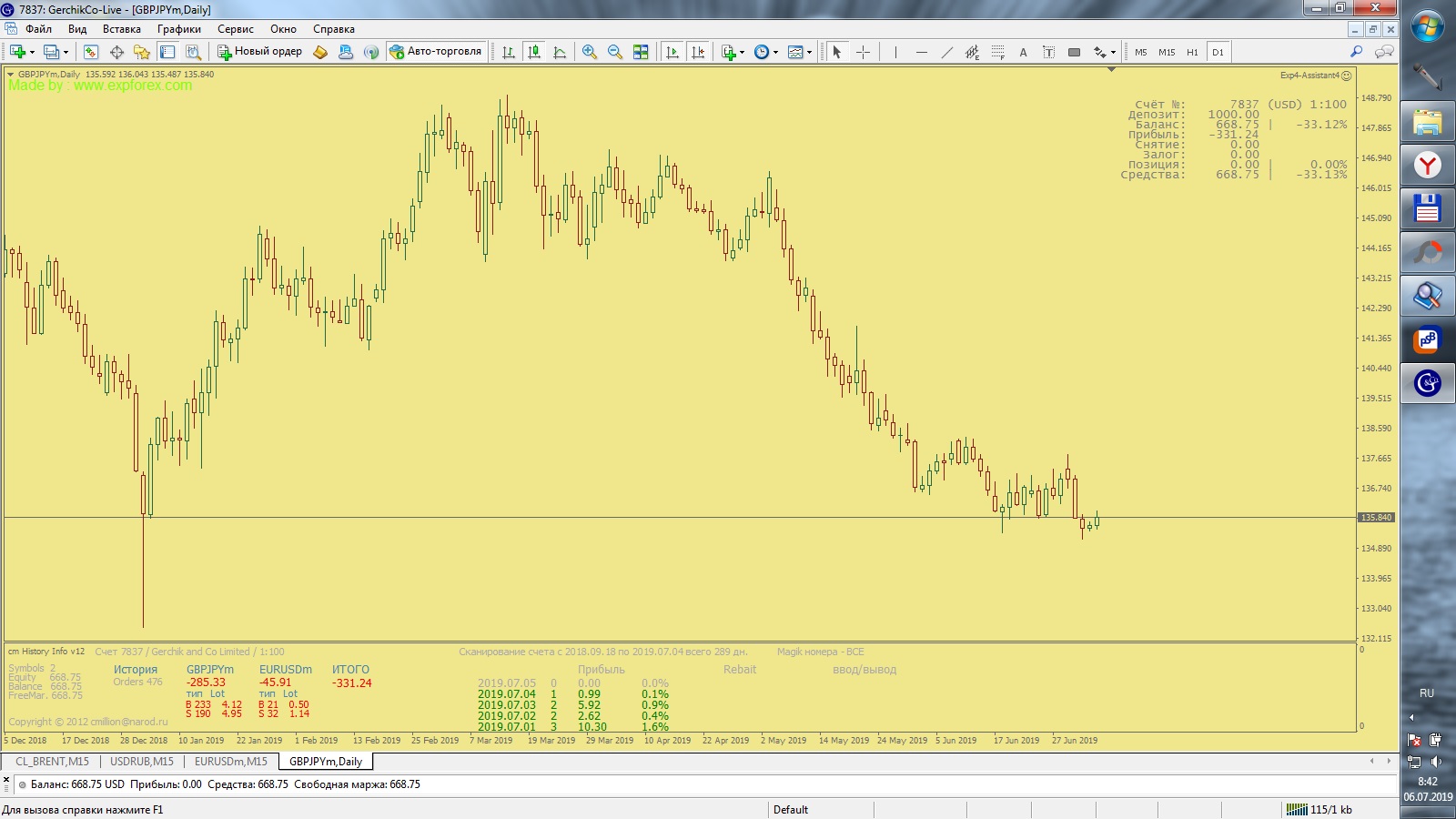Open the MetaEditor book icon
This screenshot has width=1456, height=819.
320,52
